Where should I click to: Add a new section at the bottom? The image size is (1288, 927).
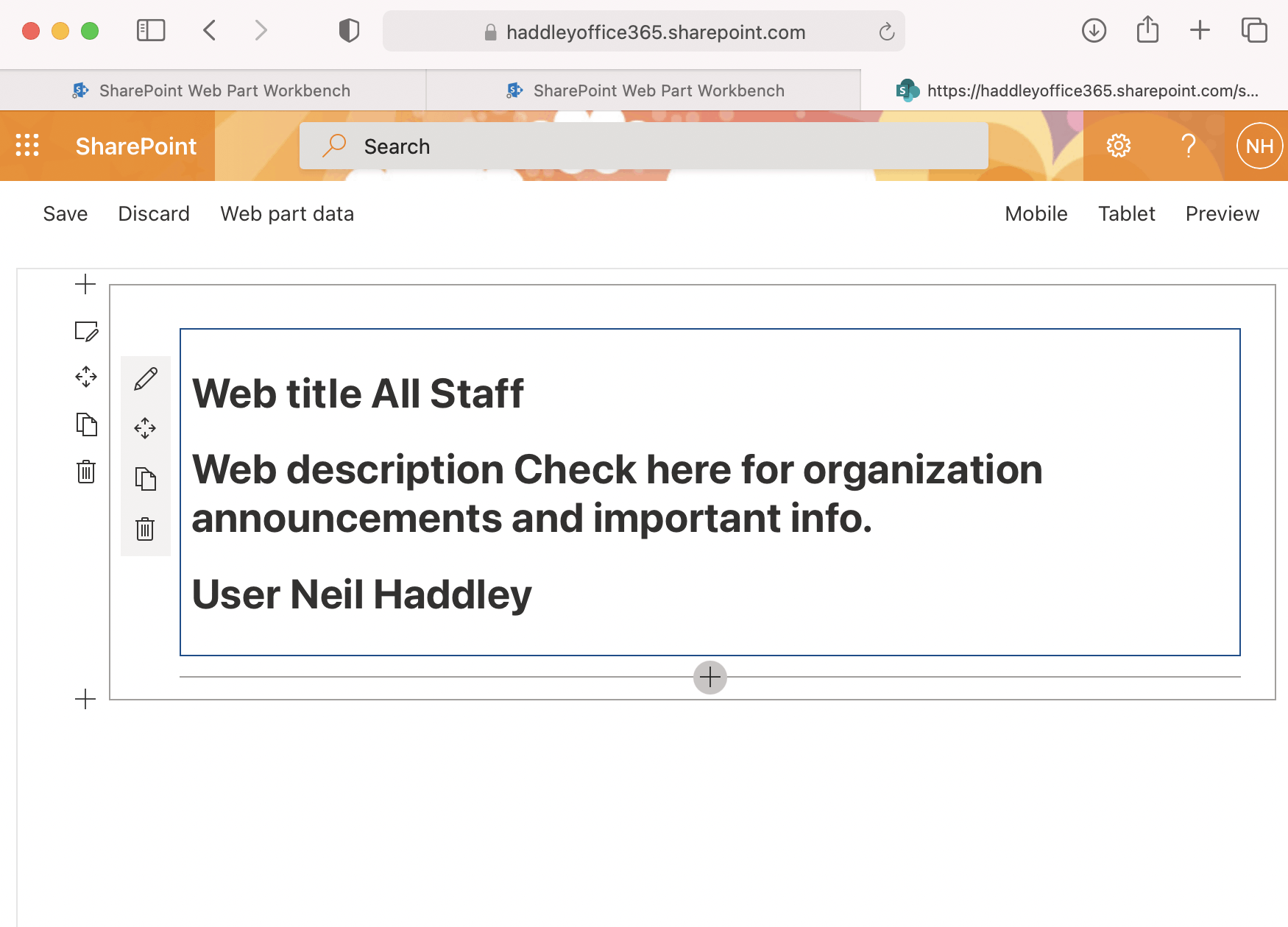point(85,699)
